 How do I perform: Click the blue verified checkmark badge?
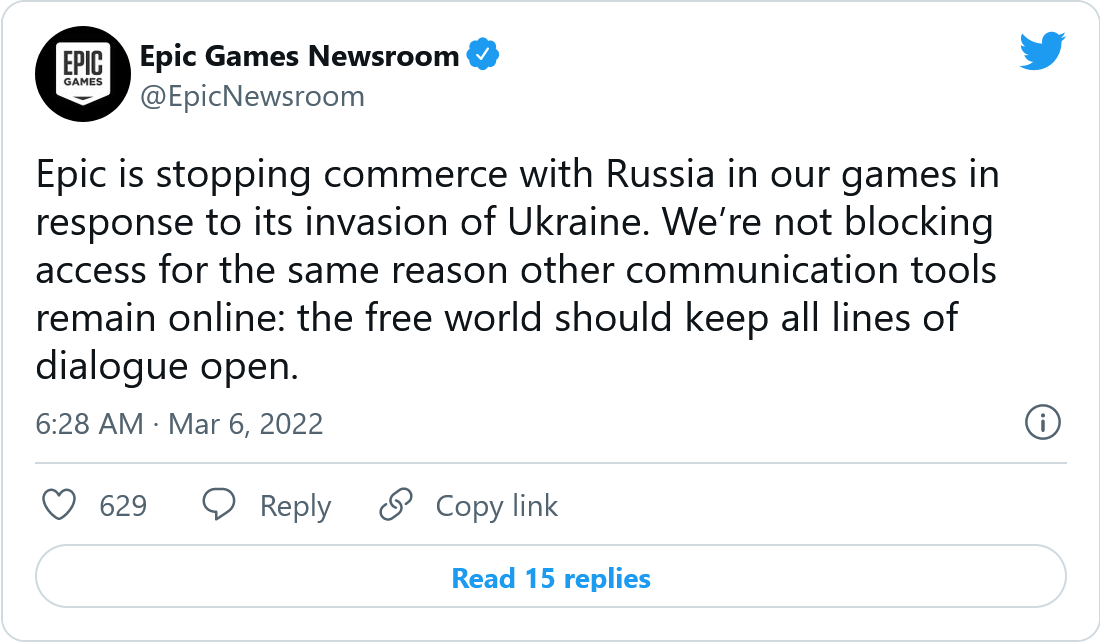coord(483,56)
